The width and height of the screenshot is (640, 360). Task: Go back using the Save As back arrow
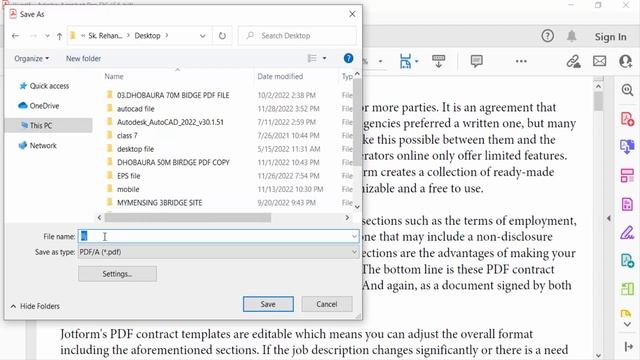(x=16, y=36)
